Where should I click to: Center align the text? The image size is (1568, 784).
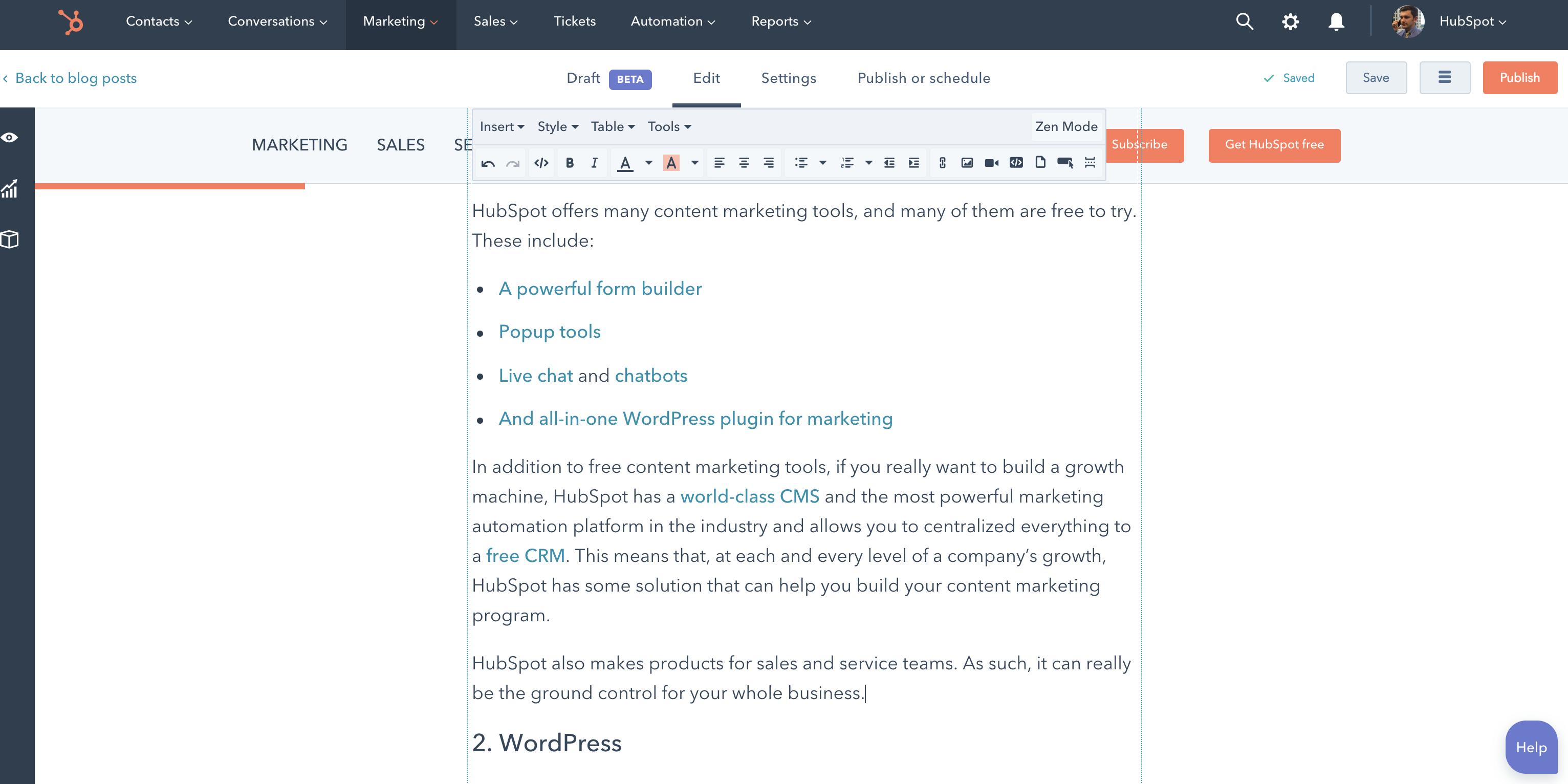coord(744,163)
